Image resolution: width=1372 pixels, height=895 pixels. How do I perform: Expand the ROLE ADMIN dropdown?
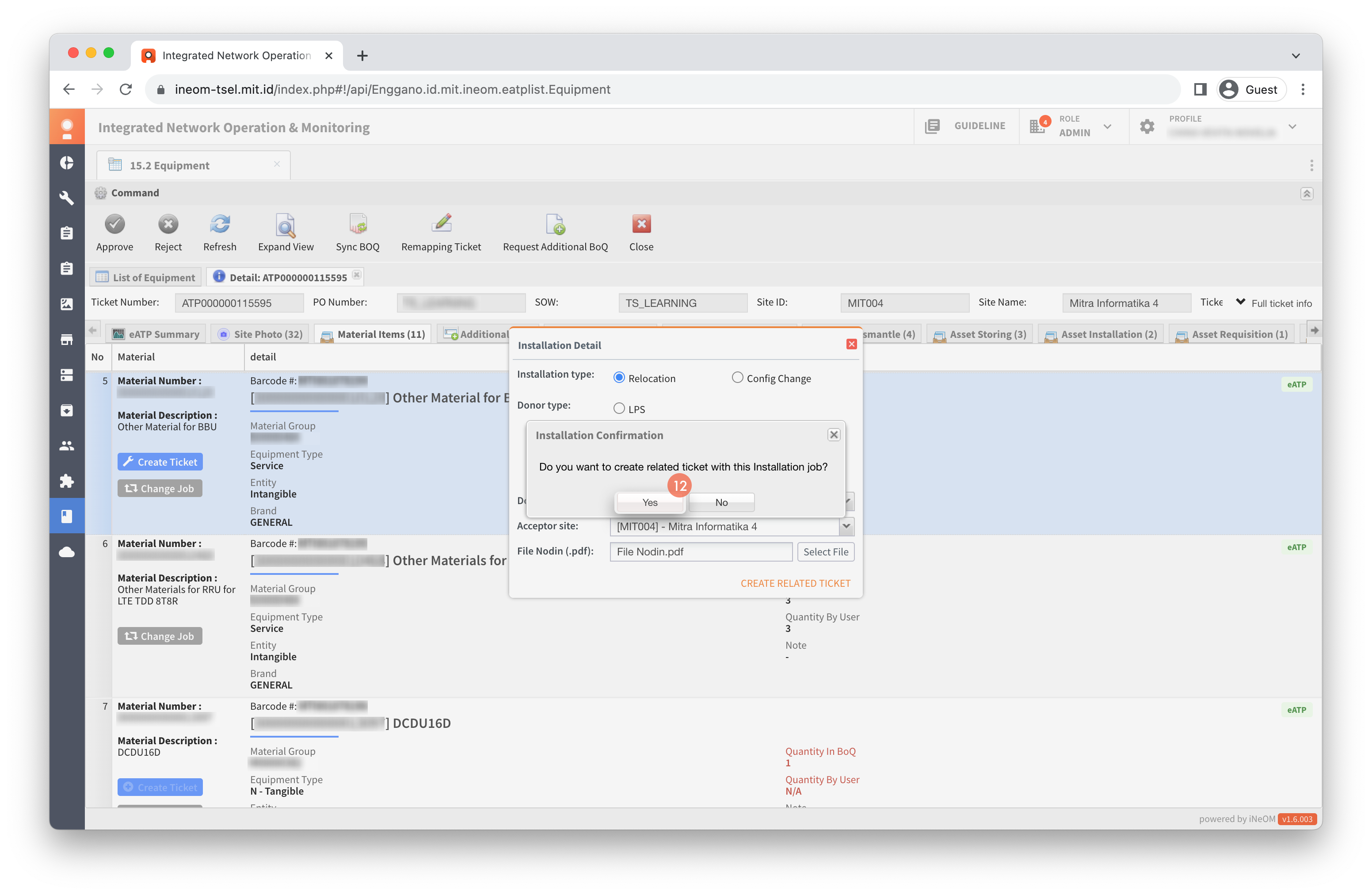[1107, 126]
